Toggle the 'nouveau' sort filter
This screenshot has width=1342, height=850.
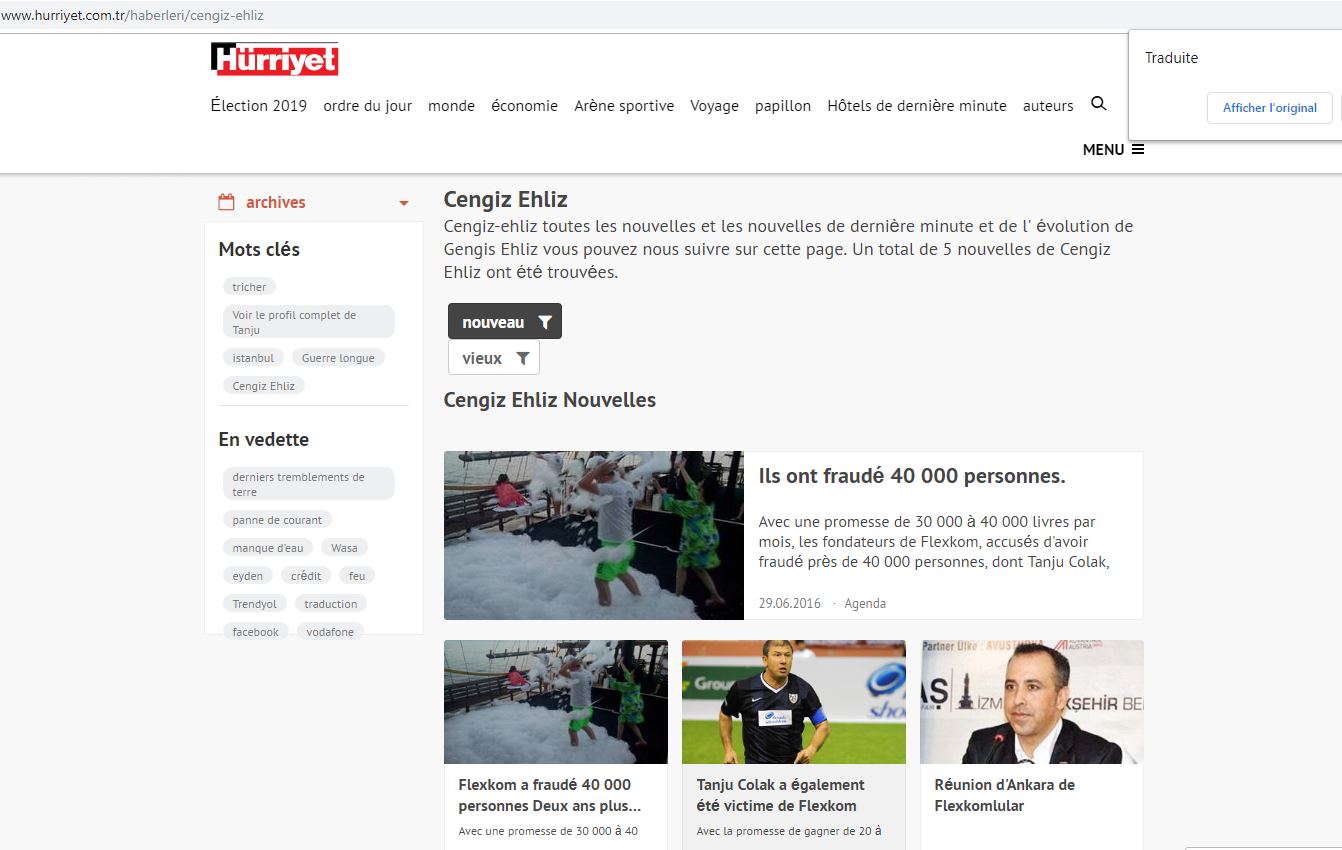point(504,322)
